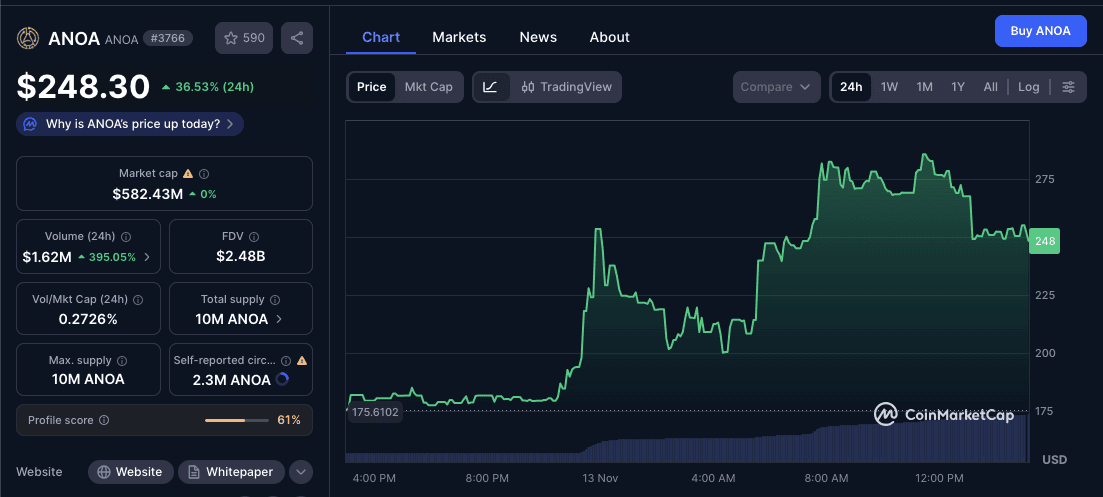Open the share icon button

tap(297, 38)
